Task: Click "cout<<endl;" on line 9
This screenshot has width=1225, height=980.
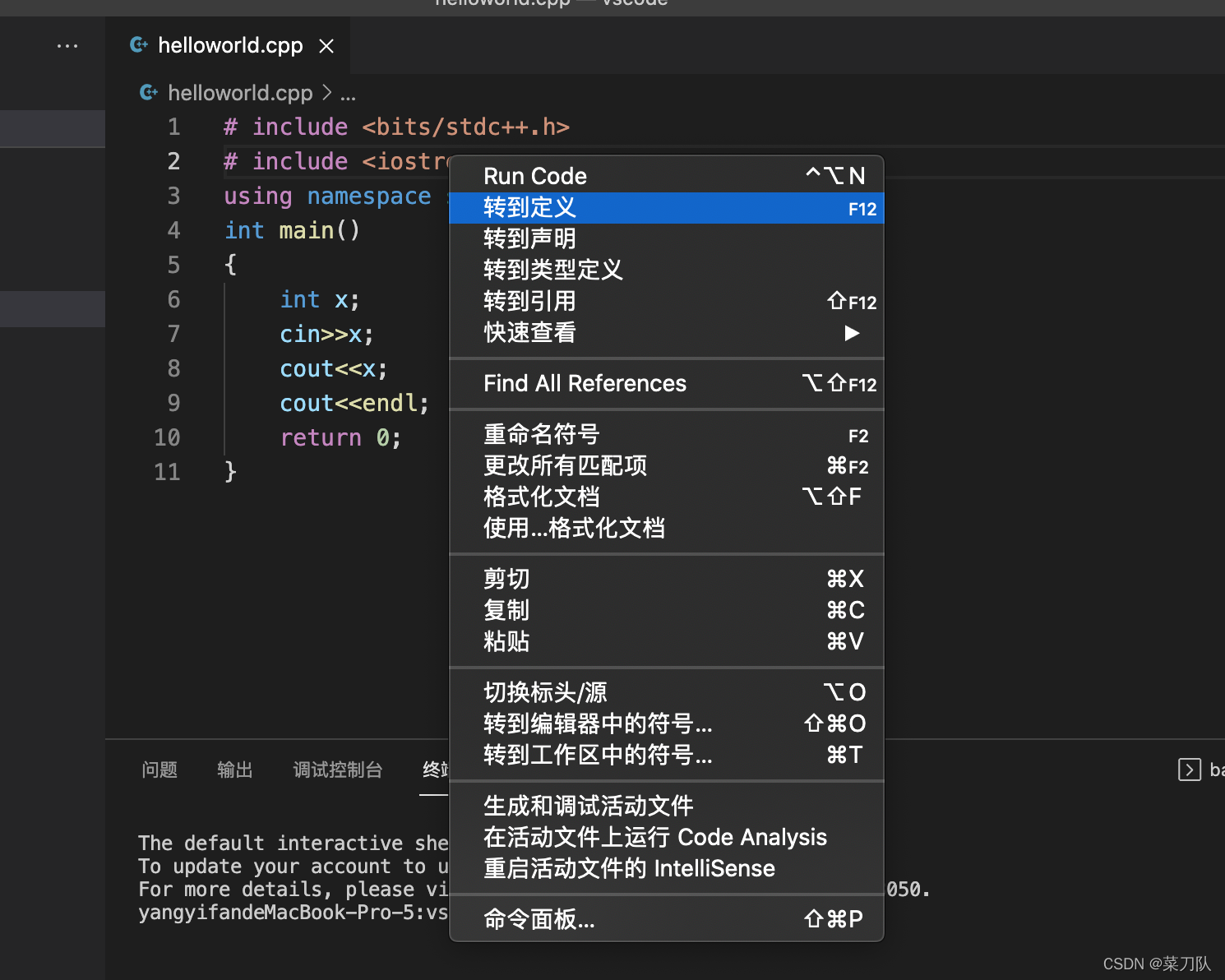Action: point(354,403)
